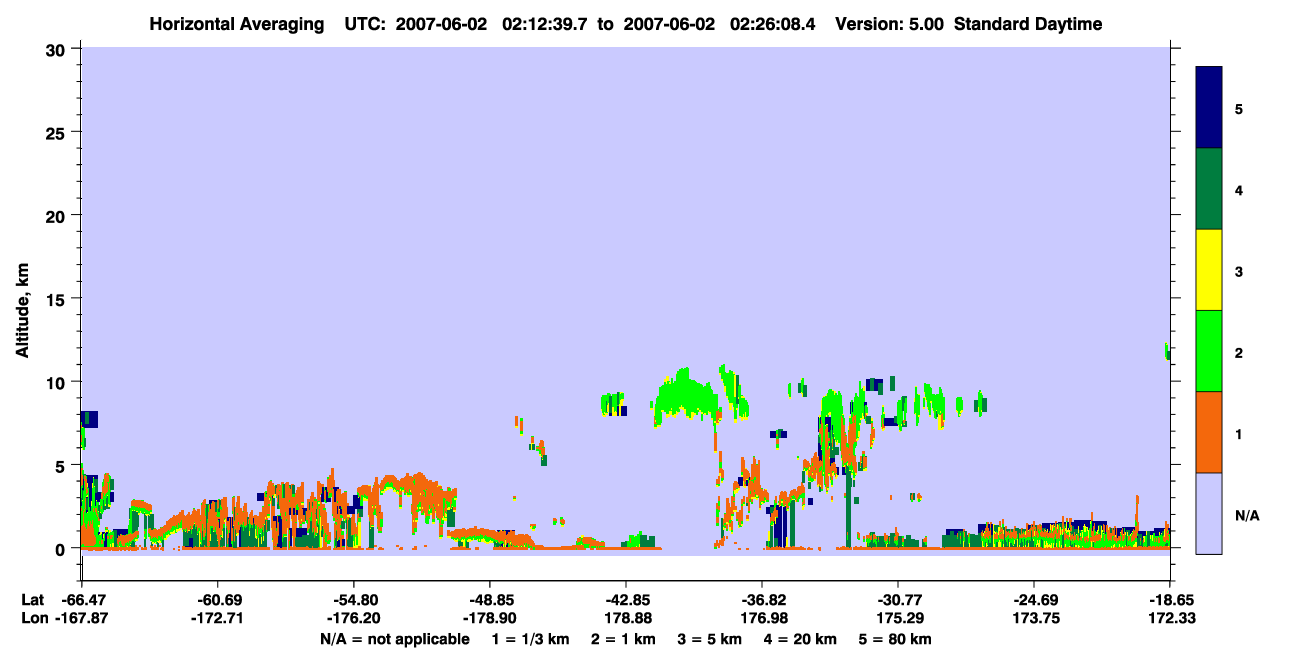Click the latitude value -54.80
The image size is (1300, 667).
point(354,600)
